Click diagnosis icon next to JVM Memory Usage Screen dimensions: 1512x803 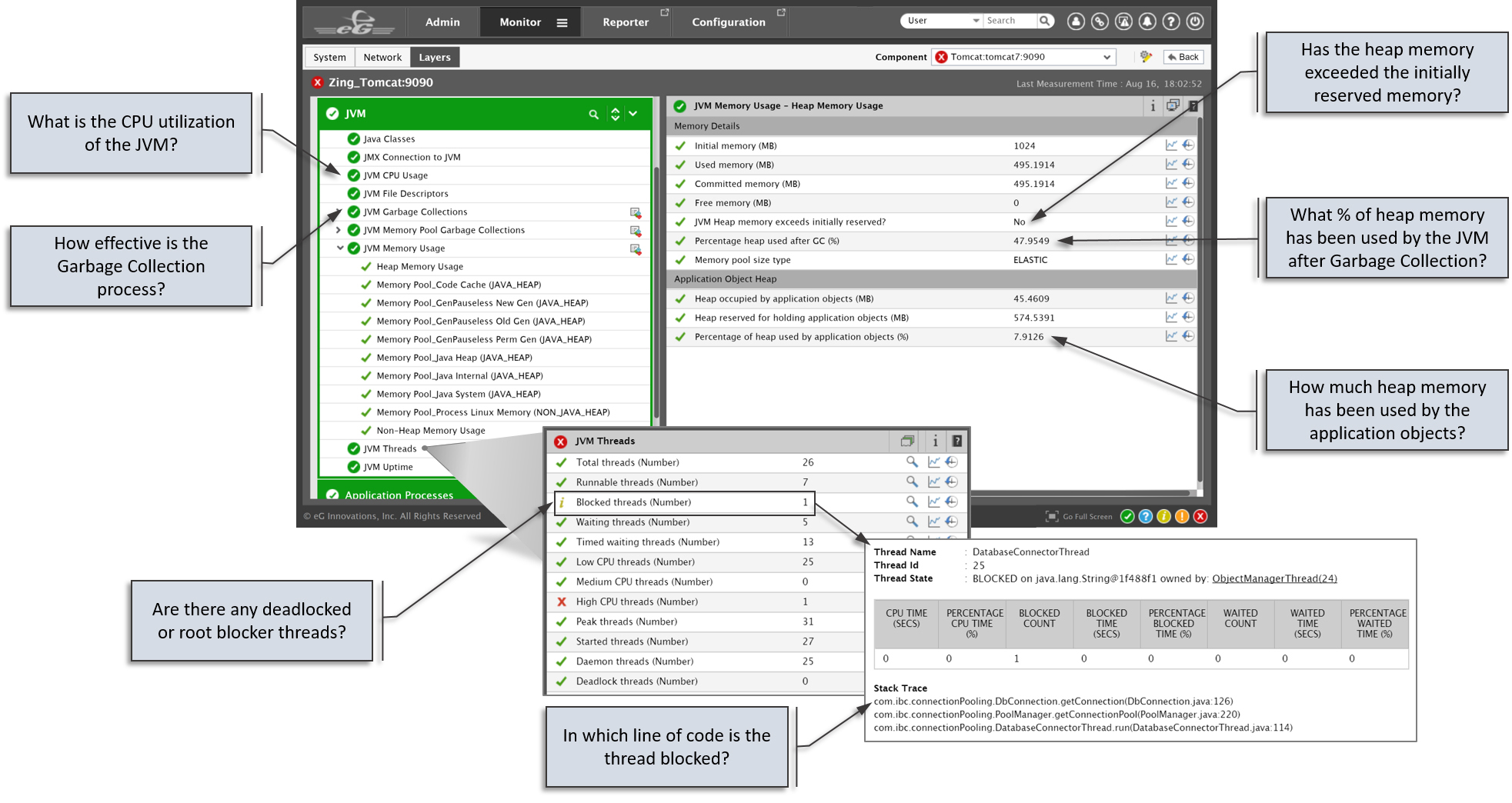tap(636, 248)
